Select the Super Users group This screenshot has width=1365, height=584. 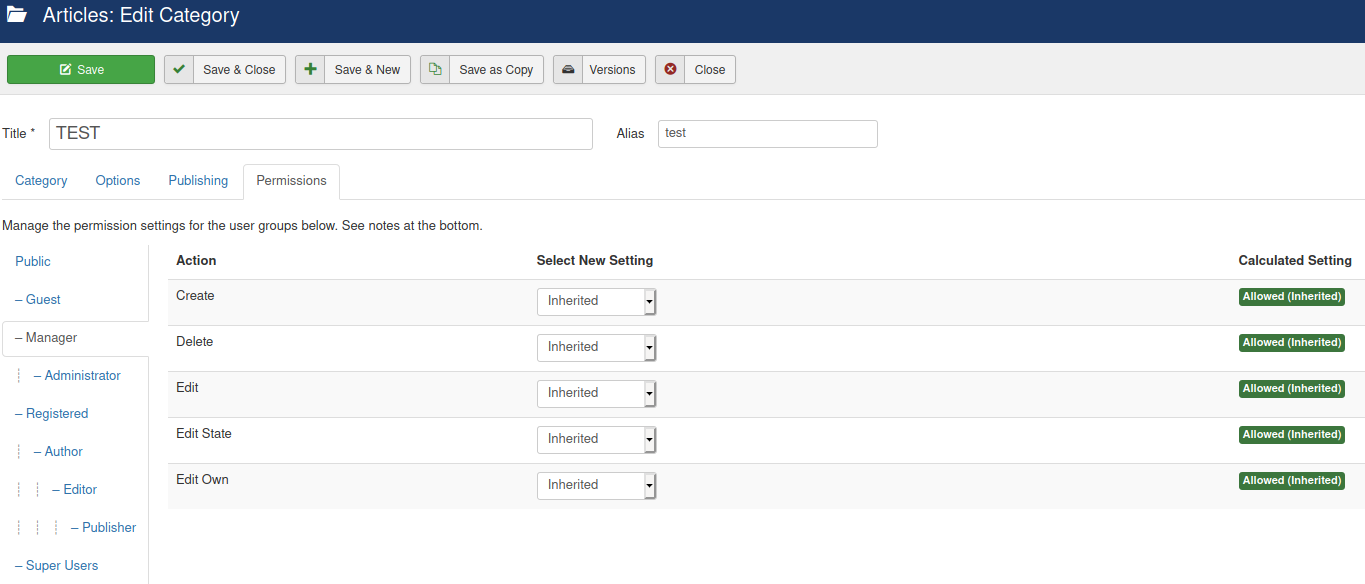tap(62, 566)
